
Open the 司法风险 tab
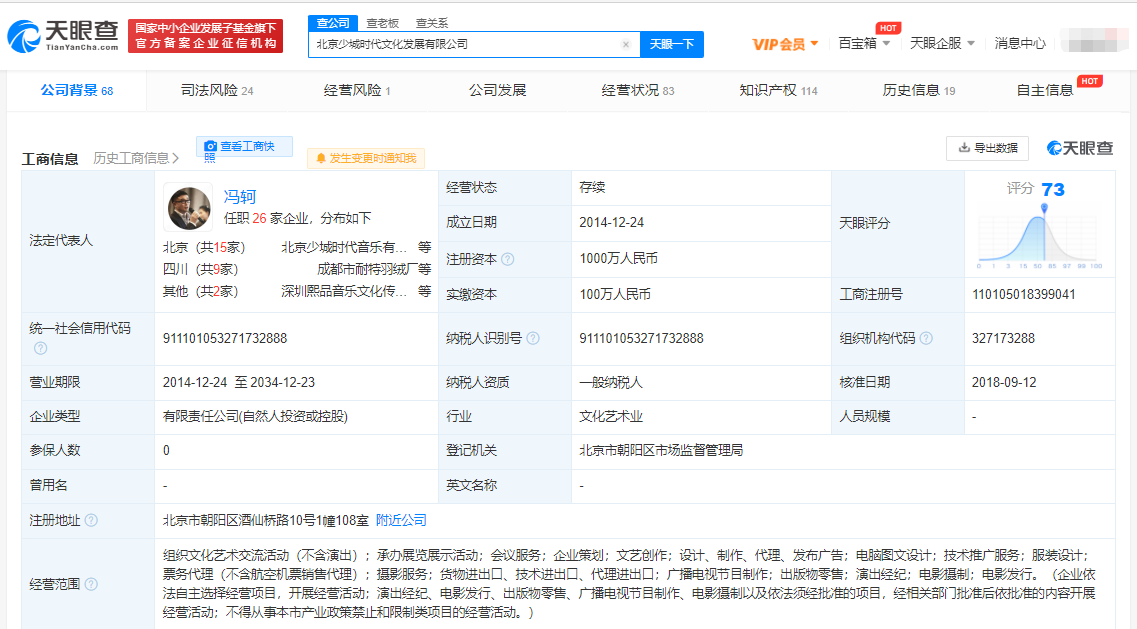tap(217, 91)
